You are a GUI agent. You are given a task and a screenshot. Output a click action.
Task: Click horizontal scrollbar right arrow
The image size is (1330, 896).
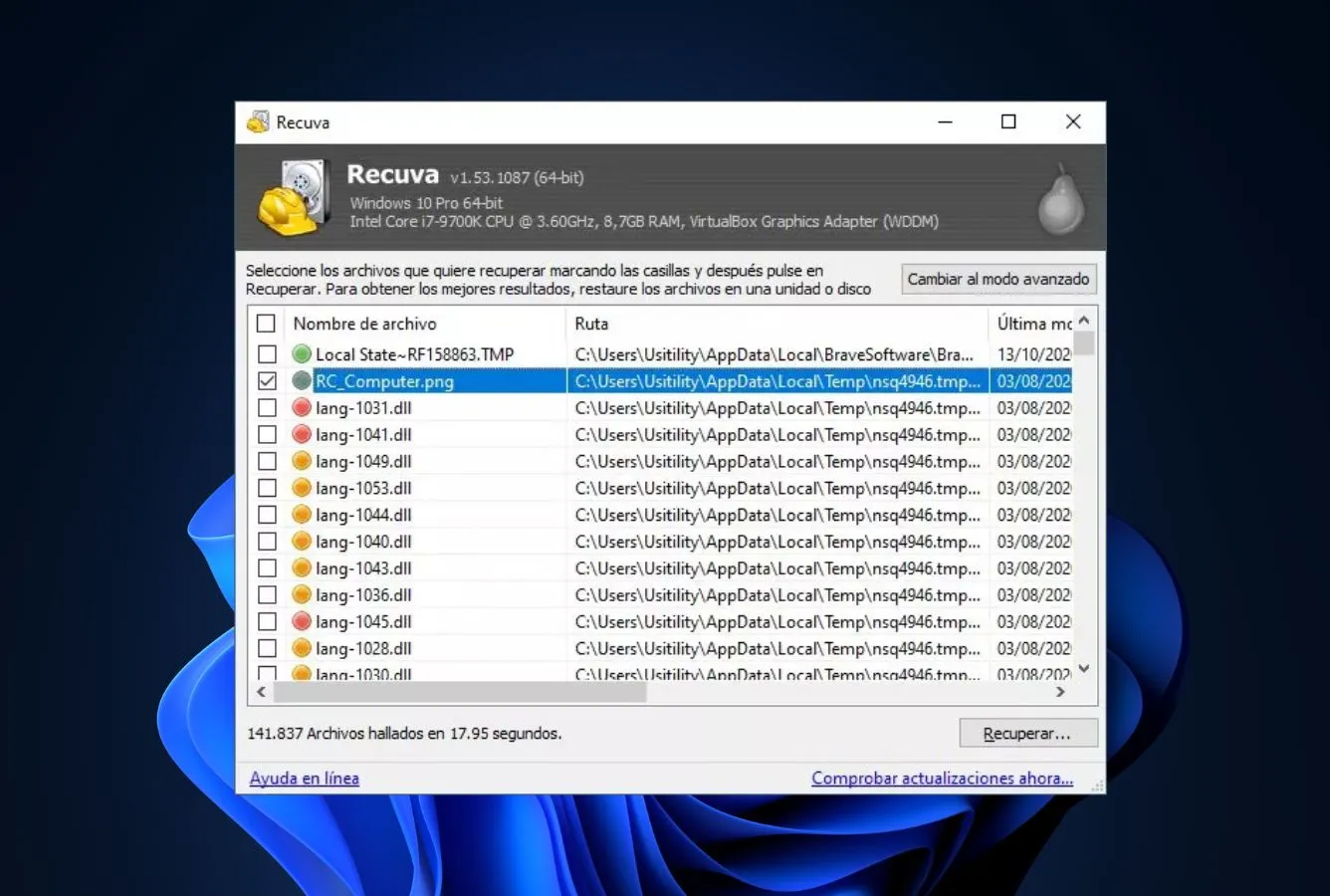(x=1060, y=692)
